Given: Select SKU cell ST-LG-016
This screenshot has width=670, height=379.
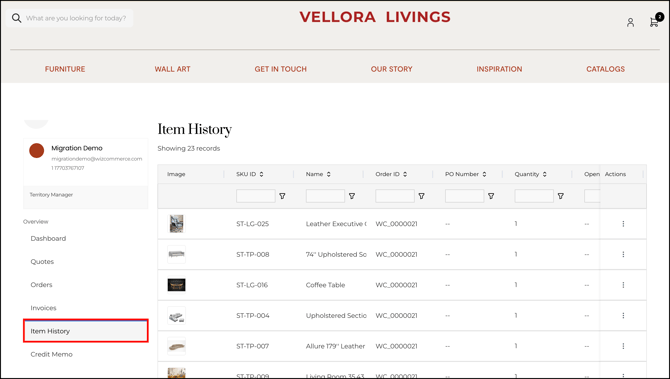Looking at the screenshot, I should [252, 285].
